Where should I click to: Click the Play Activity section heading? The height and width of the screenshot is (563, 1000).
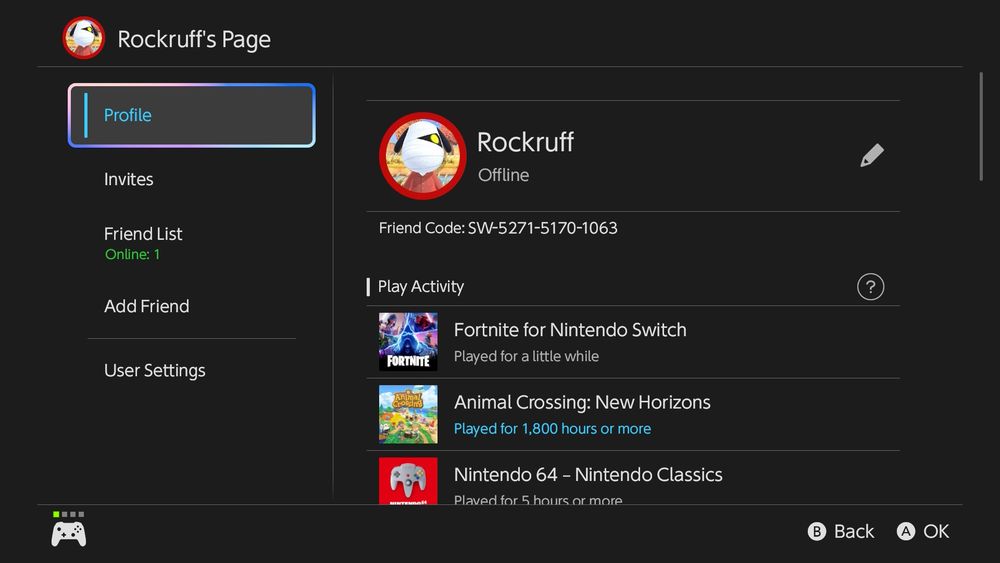421,287
